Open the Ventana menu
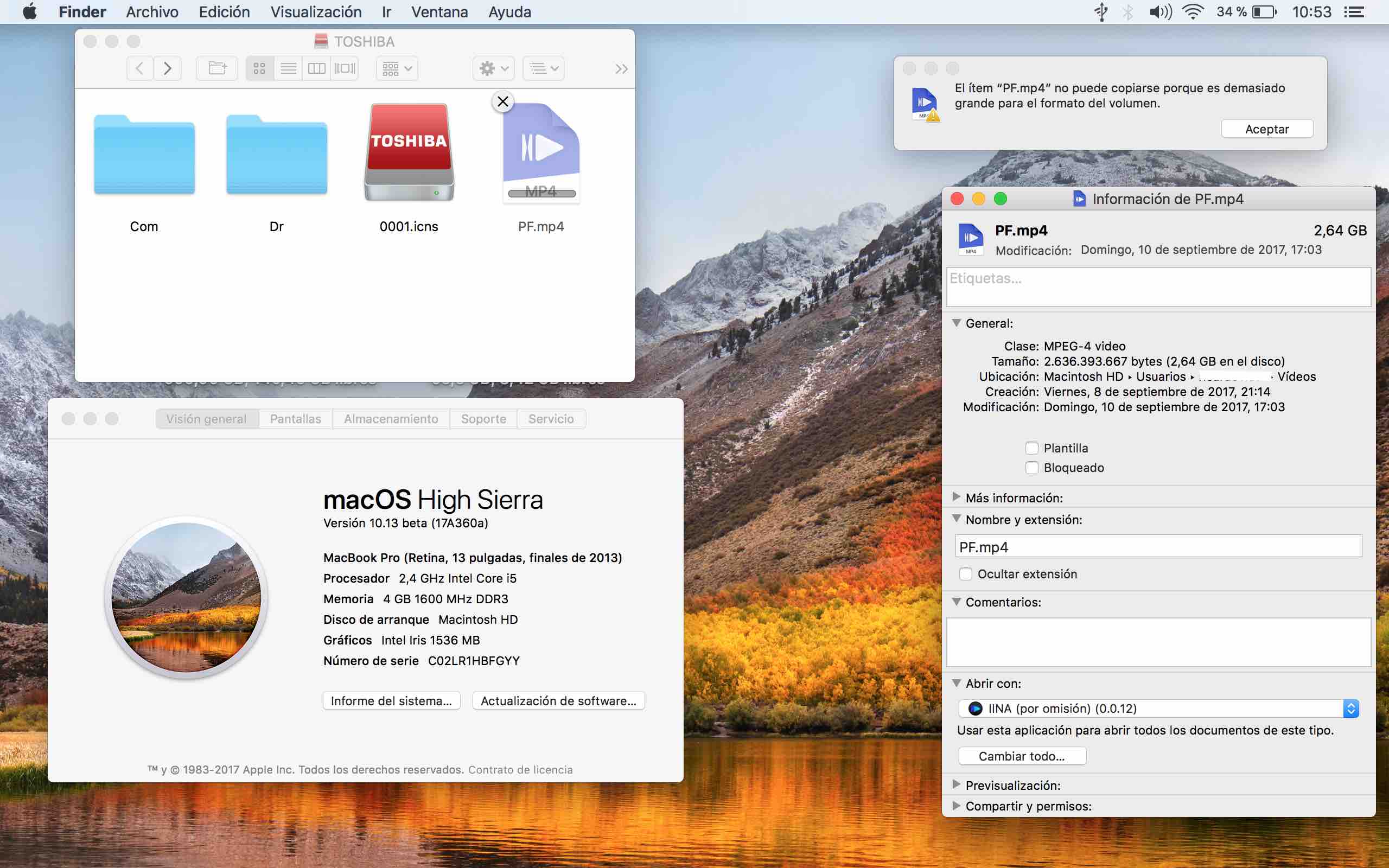Screen dimensions: 1389x868 [439, 11]
